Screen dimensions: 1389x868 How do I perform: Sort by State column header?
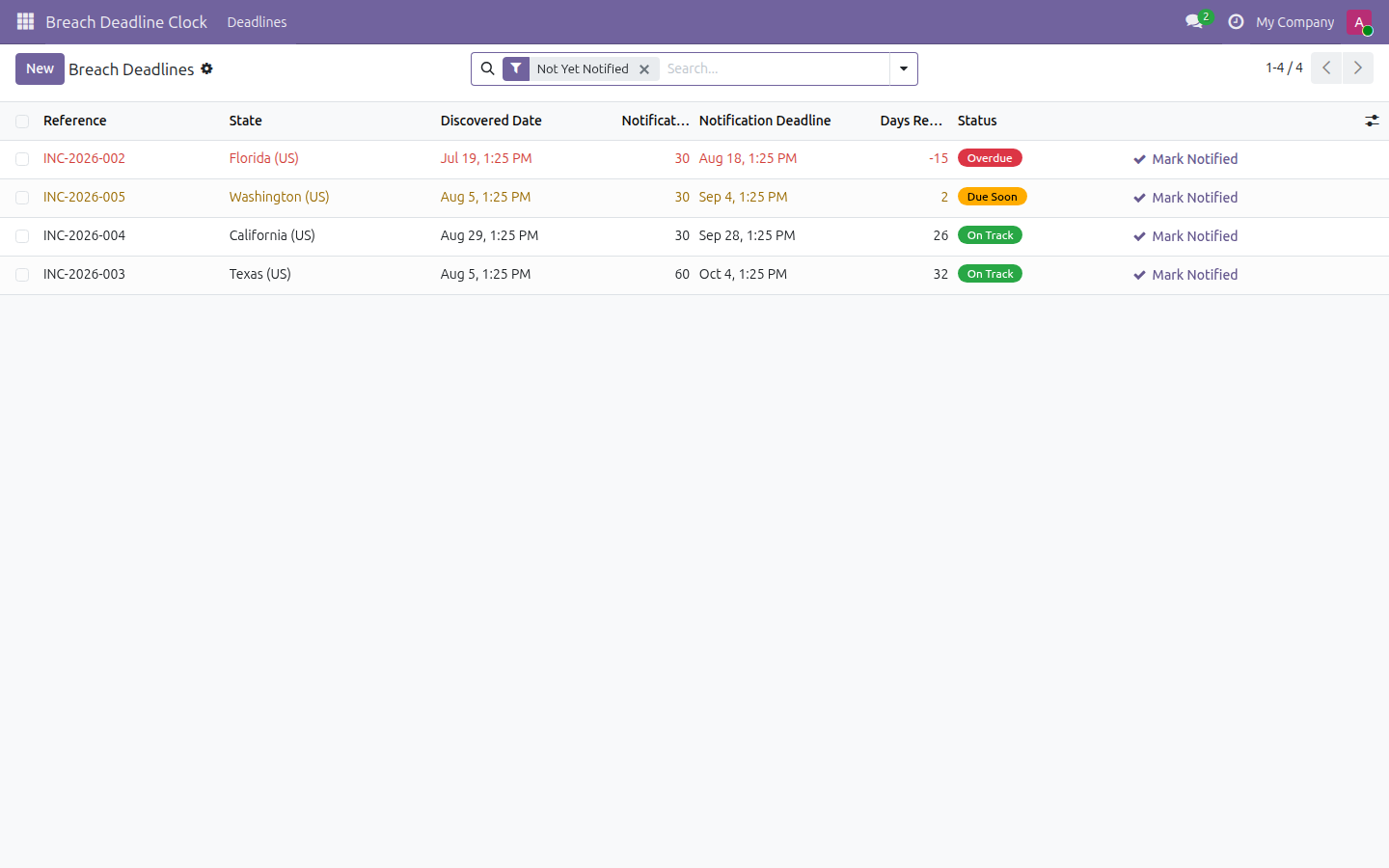[245, 121]
